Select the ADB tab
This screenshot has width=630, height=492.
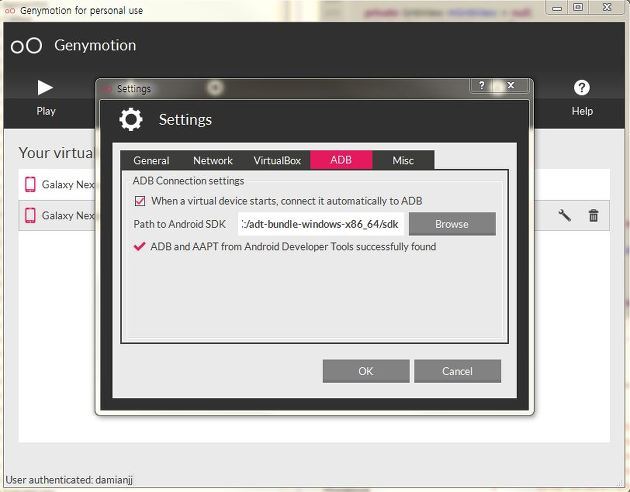(341, 160)
